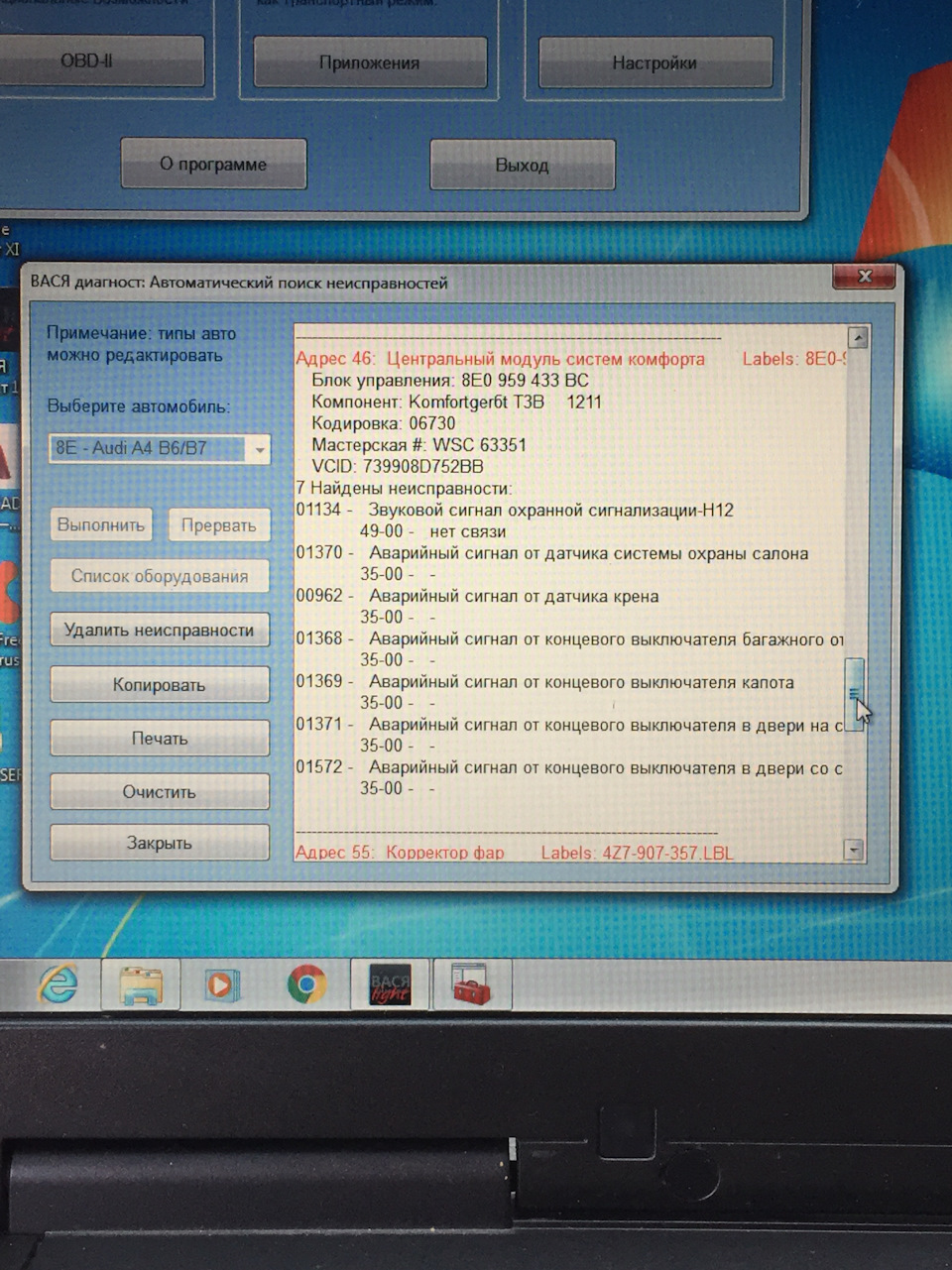The width and height of the screenshot is (952, 1270).
Task: Click fault 01369 концевого выключателя капота
Action: pyautogui.click(x=545, y=682)
